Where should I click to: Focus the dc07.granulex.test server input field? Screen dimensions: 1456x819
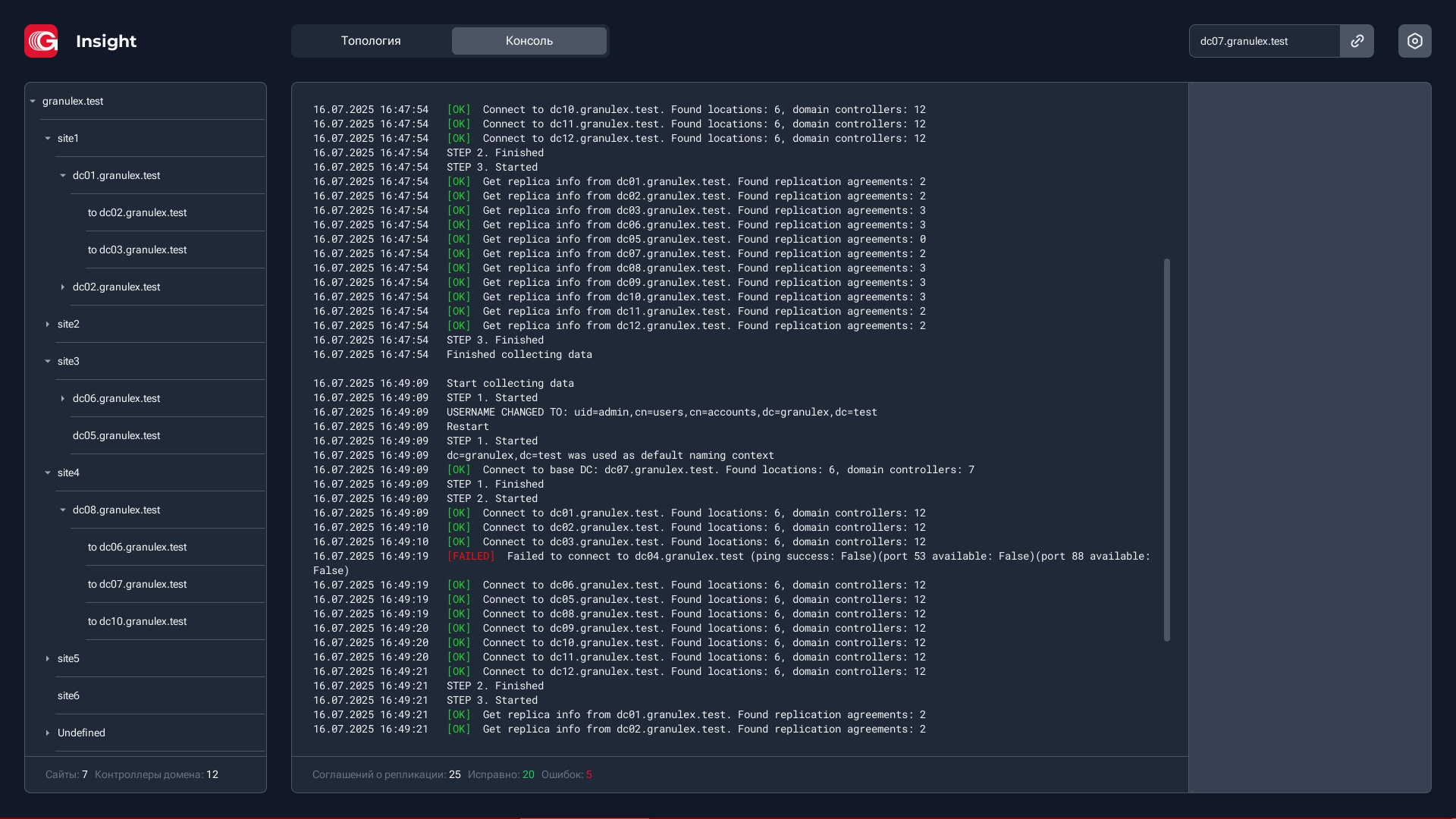coord(1264,41)
